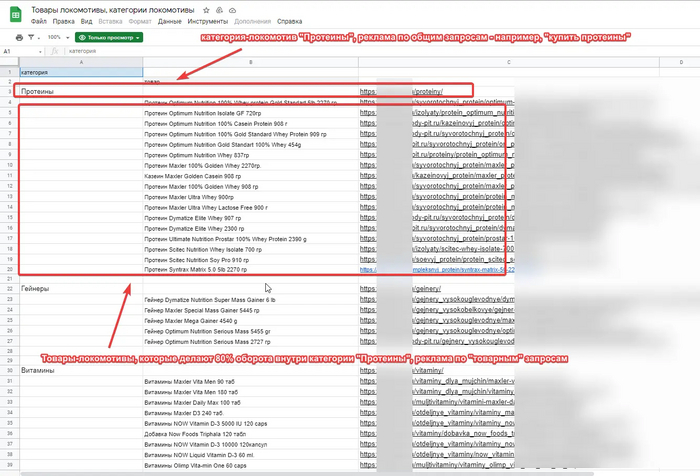Select "Протеин Optimum Nutrition Isolate GF 720гр" cell
This screenshot has width=700, height=476.
250,113
